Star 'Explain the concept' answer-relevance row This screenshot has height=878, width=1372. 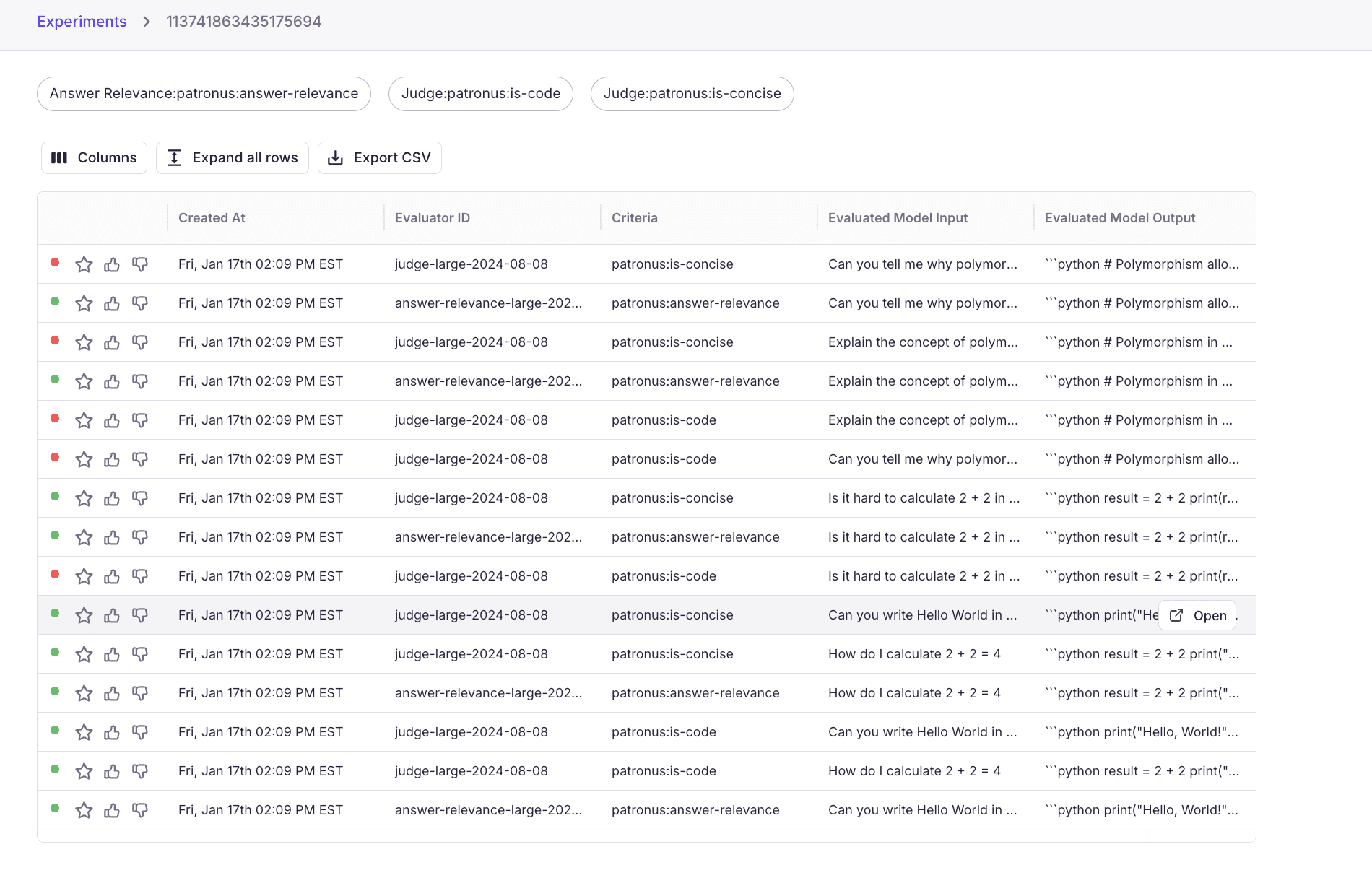[84, 381]
